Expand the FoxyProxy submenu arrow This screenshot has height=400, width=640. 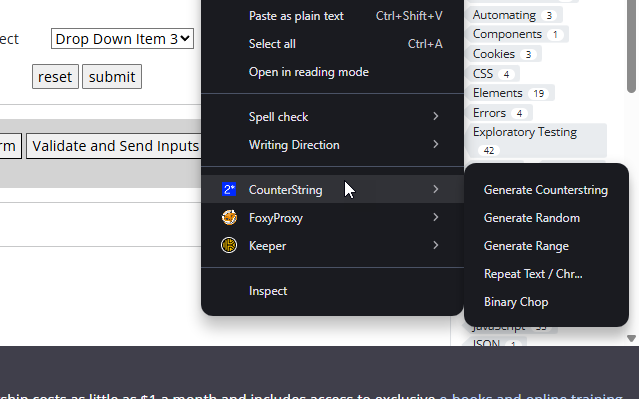[x=436, y=217]
